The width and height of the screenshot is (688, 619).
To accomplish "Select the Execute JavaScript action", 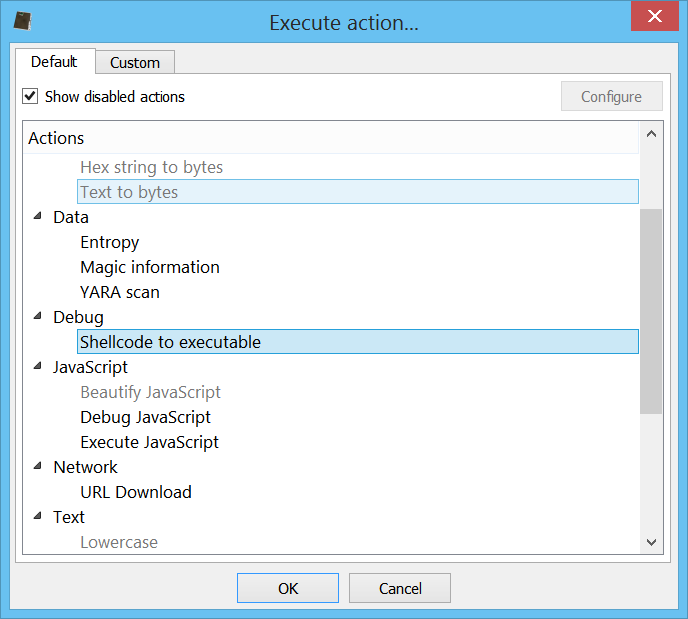I will 150,442.
